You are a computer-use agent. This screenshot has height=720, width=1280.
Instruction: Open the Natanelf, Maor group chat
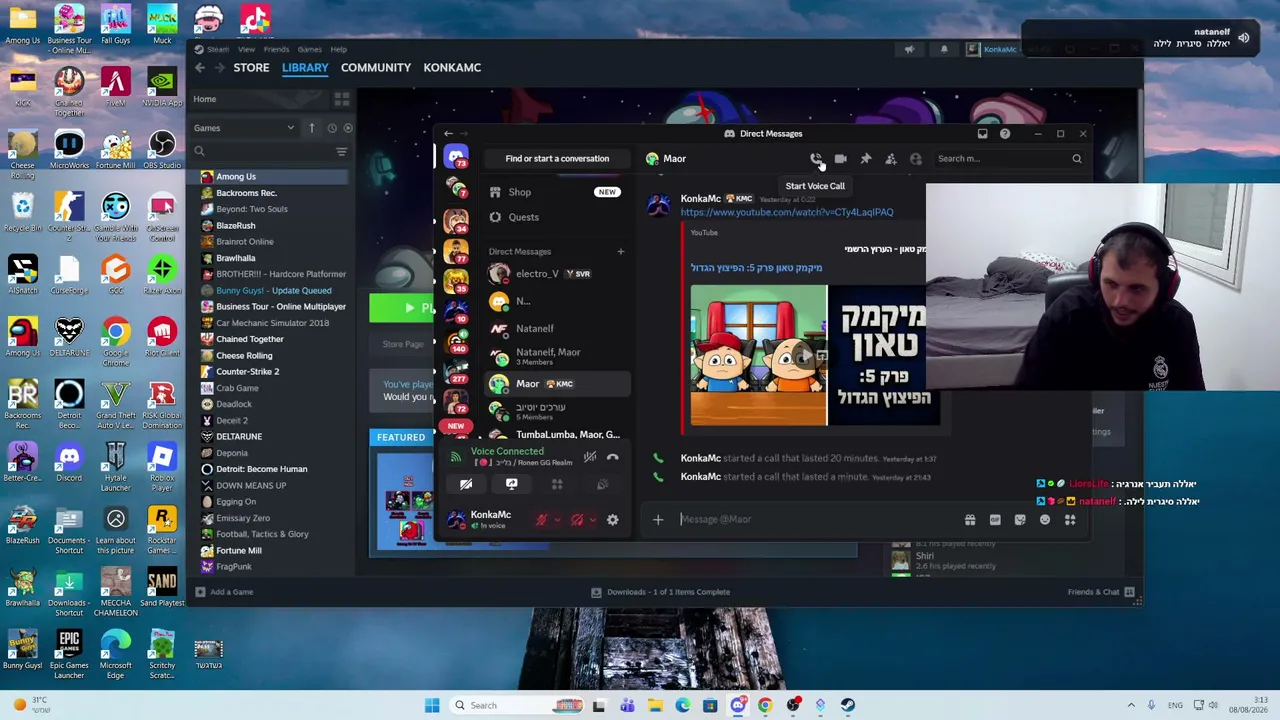tap(555, 356)
